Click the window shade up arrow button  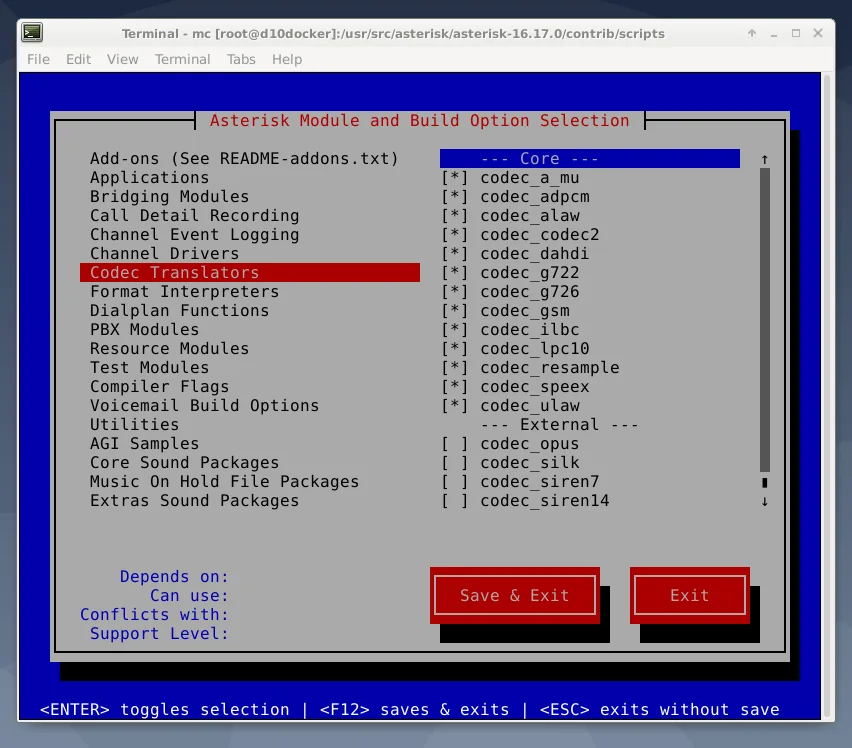click(752, 33)
